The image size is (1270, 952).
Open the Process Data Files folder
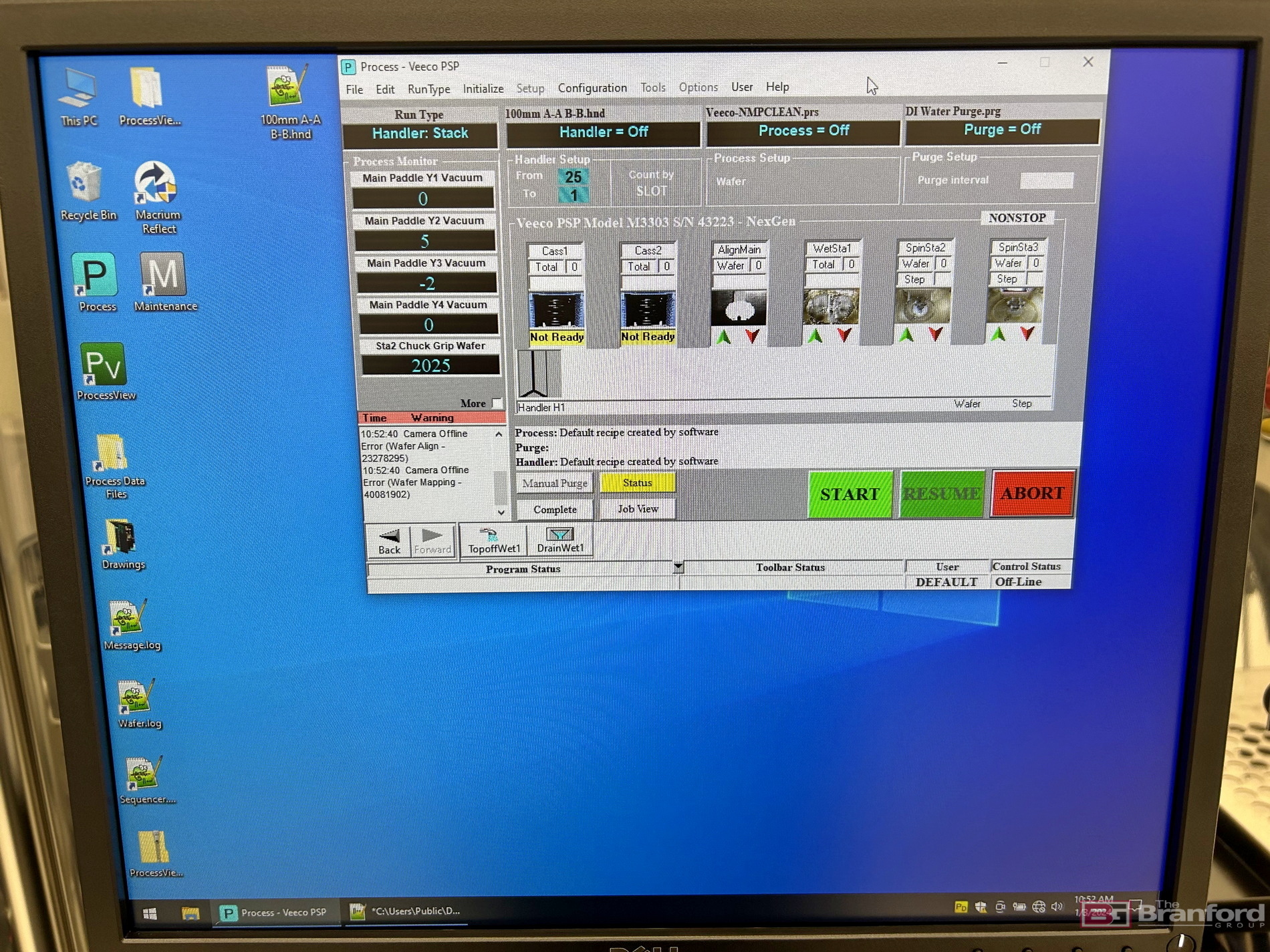[114, 466]
